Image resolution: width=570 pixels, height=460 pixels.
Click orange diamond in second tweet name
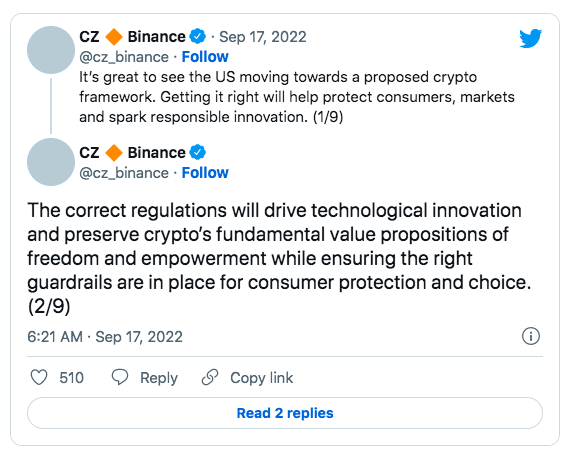click(x=114, y=152)
